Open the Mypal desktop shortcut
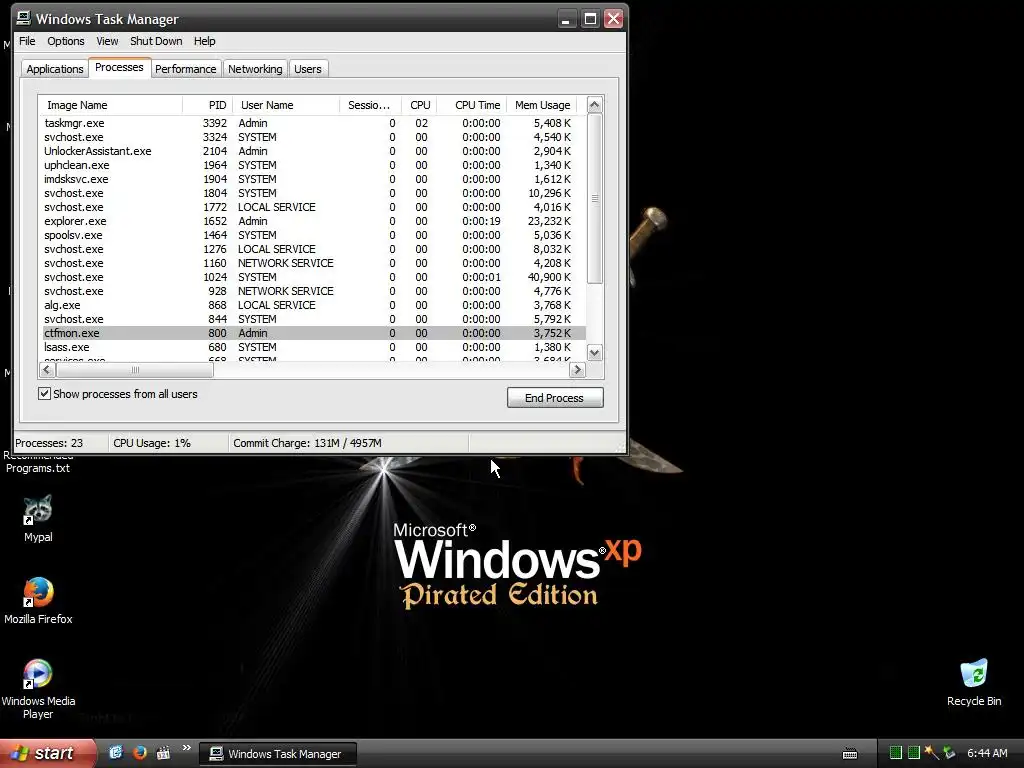 (38, 519)
